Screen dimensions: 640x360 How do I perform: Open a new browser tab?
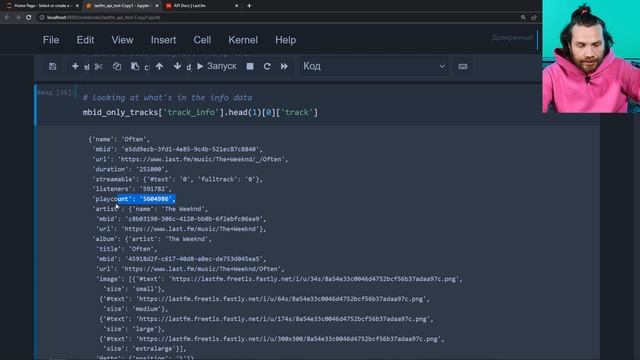coord(249,6)
